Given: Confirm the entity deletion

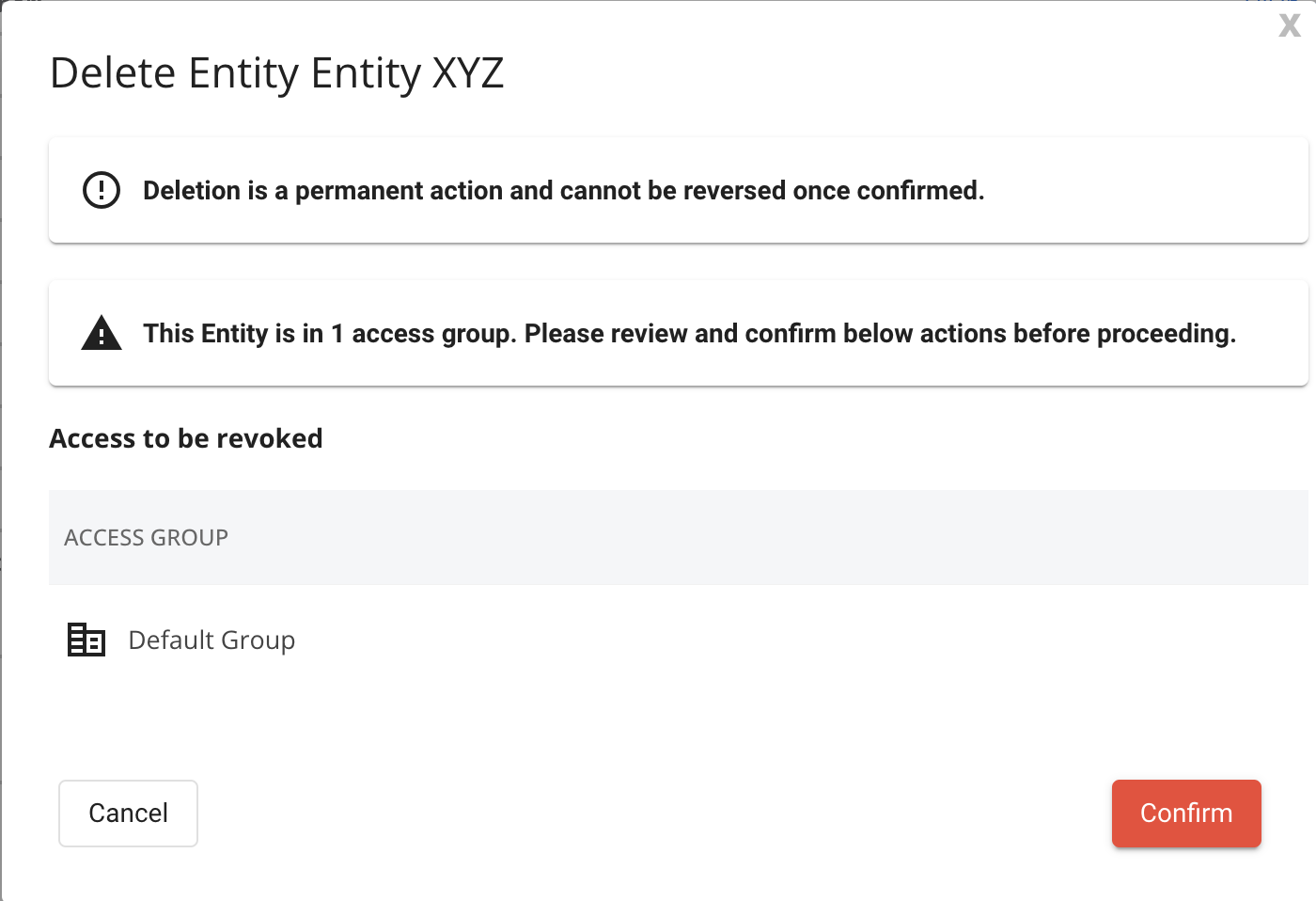Looking at the screenshot, I should (1186, 814).
